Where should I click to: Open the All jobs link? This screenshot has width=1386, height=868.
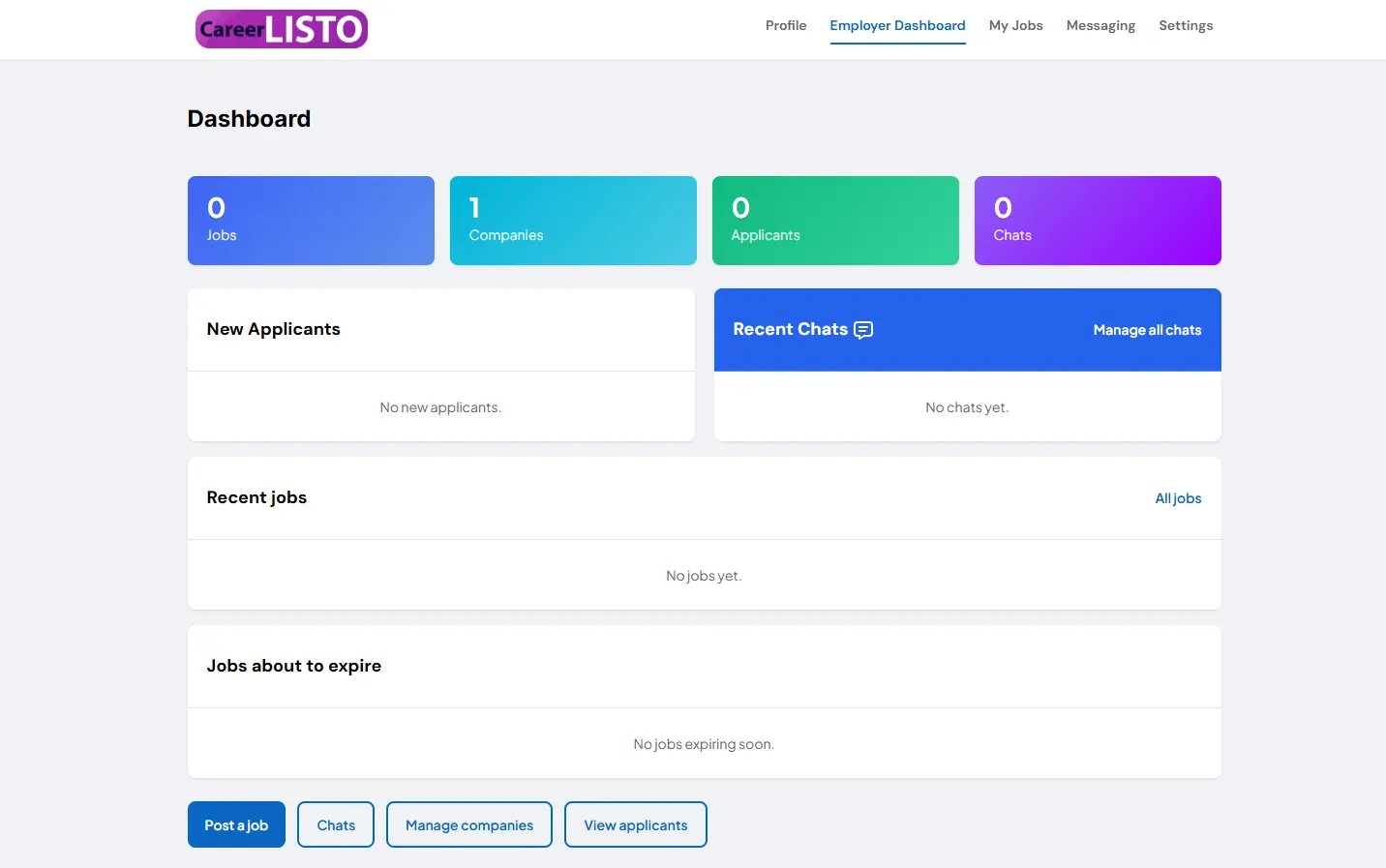1178,498
